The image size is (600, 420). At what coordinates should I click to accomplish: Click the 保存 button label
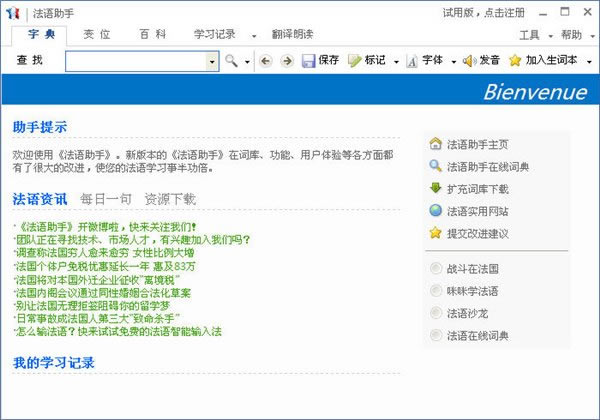(329, 60)
